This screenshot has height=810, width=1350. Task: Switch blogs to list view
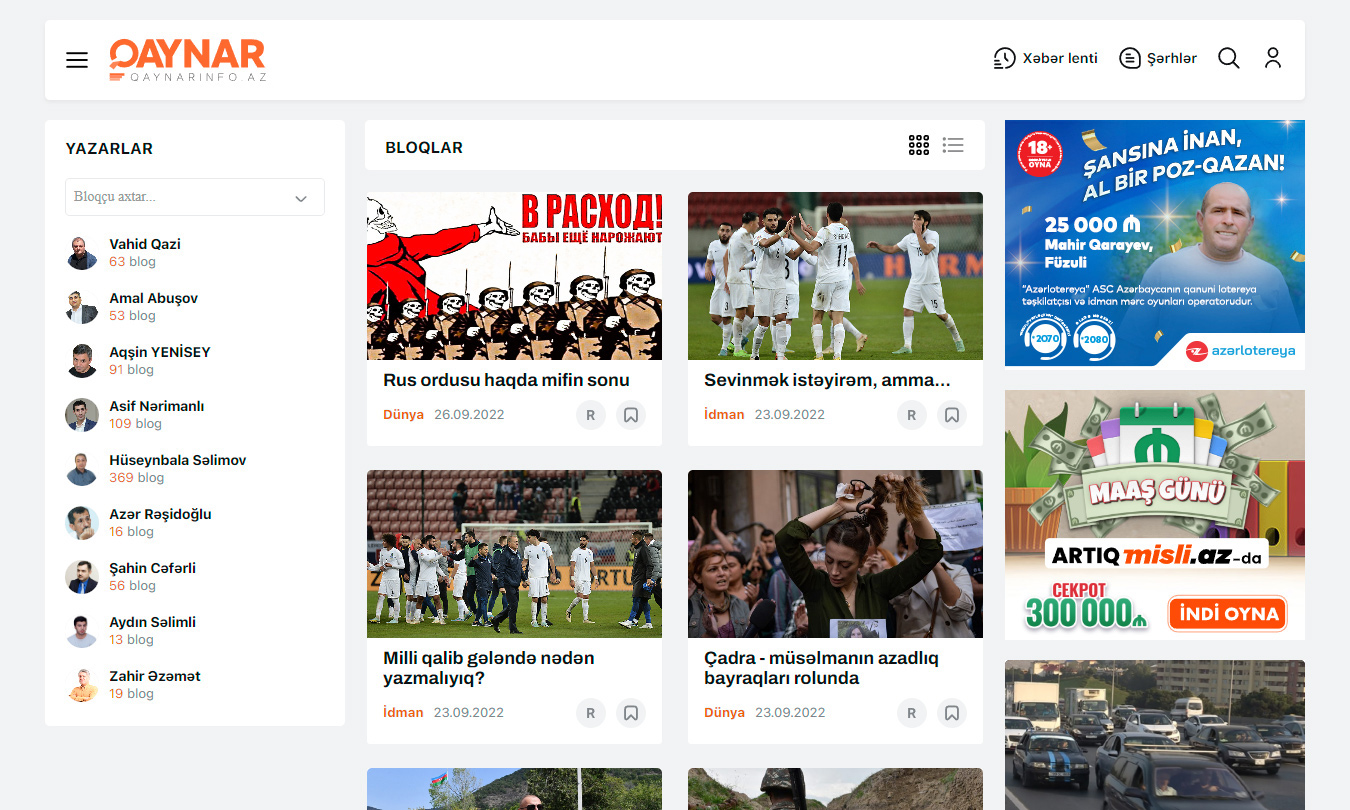(x=953, y=146)
